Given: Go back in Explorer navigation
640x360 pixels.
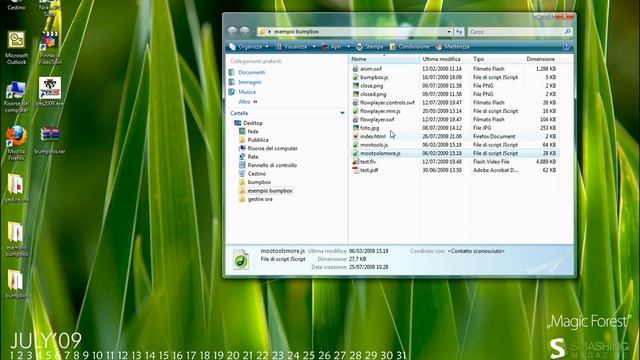Looking at the screenshot, I should (x=232, y=31).
